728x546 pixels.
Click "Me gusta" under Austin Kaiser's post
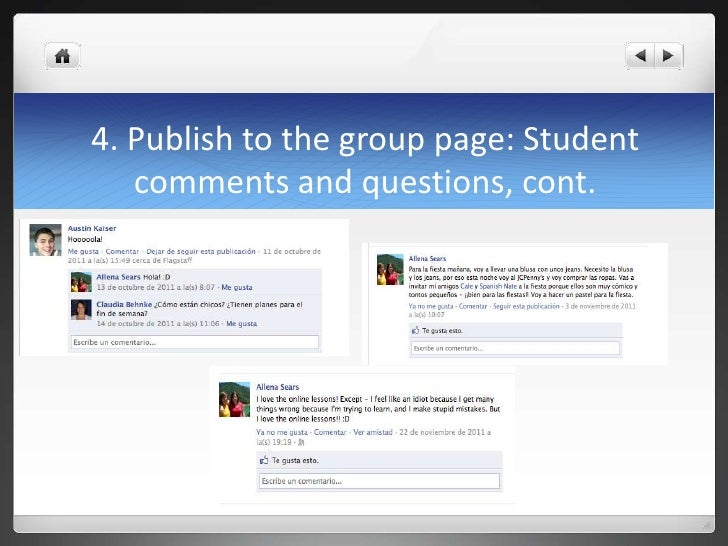(x=81, y=252)
